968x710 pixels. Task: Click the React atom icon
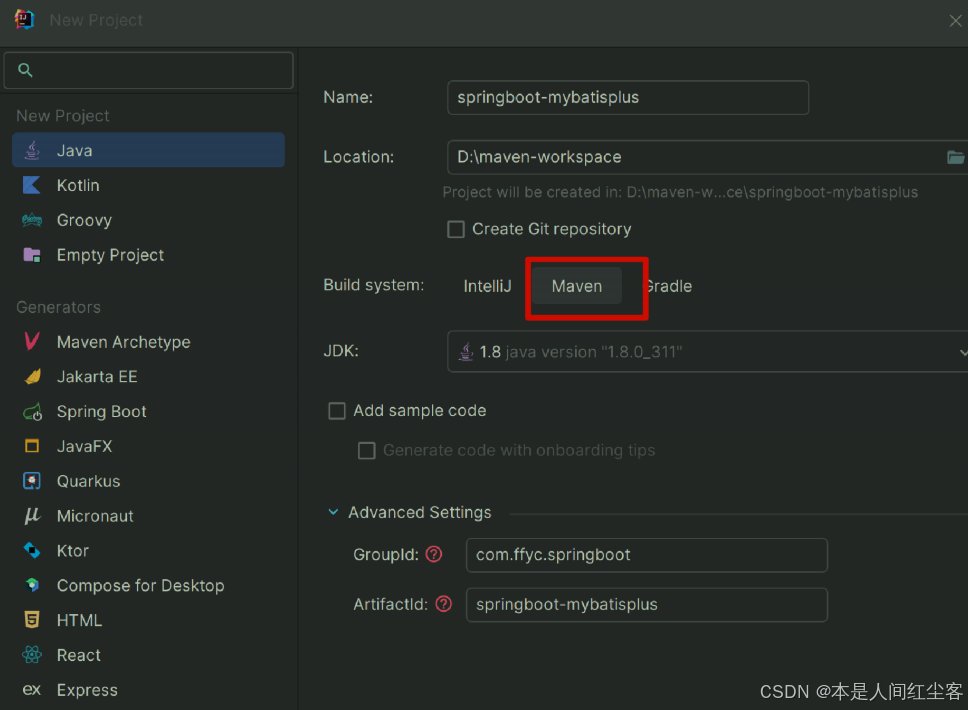tap(31, 654)
